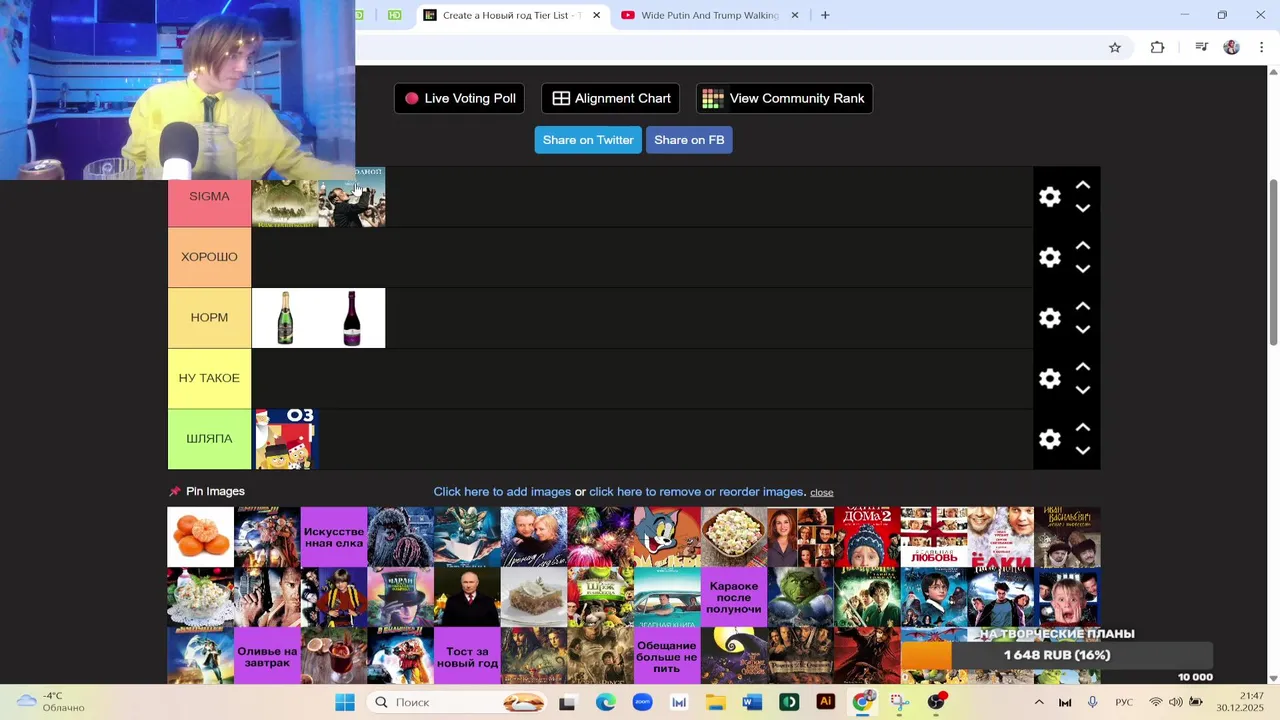Viewport: 1280px width, 720px height.
Task: Select the 'Обещание больше не пить' tile
Action: (x=667, y=656)
